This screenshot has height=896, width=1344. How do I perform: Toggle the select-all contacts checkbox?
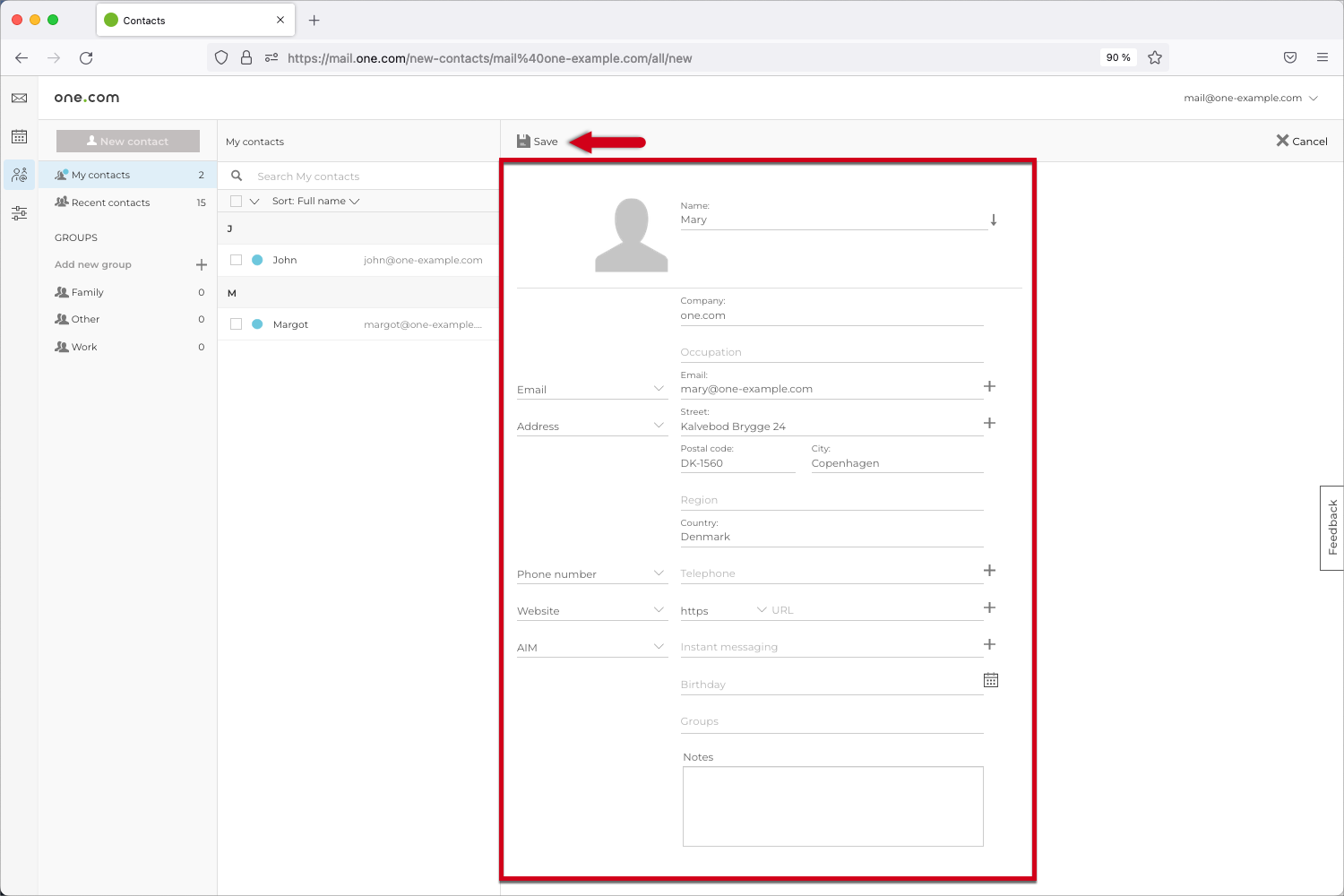(237, 202)
